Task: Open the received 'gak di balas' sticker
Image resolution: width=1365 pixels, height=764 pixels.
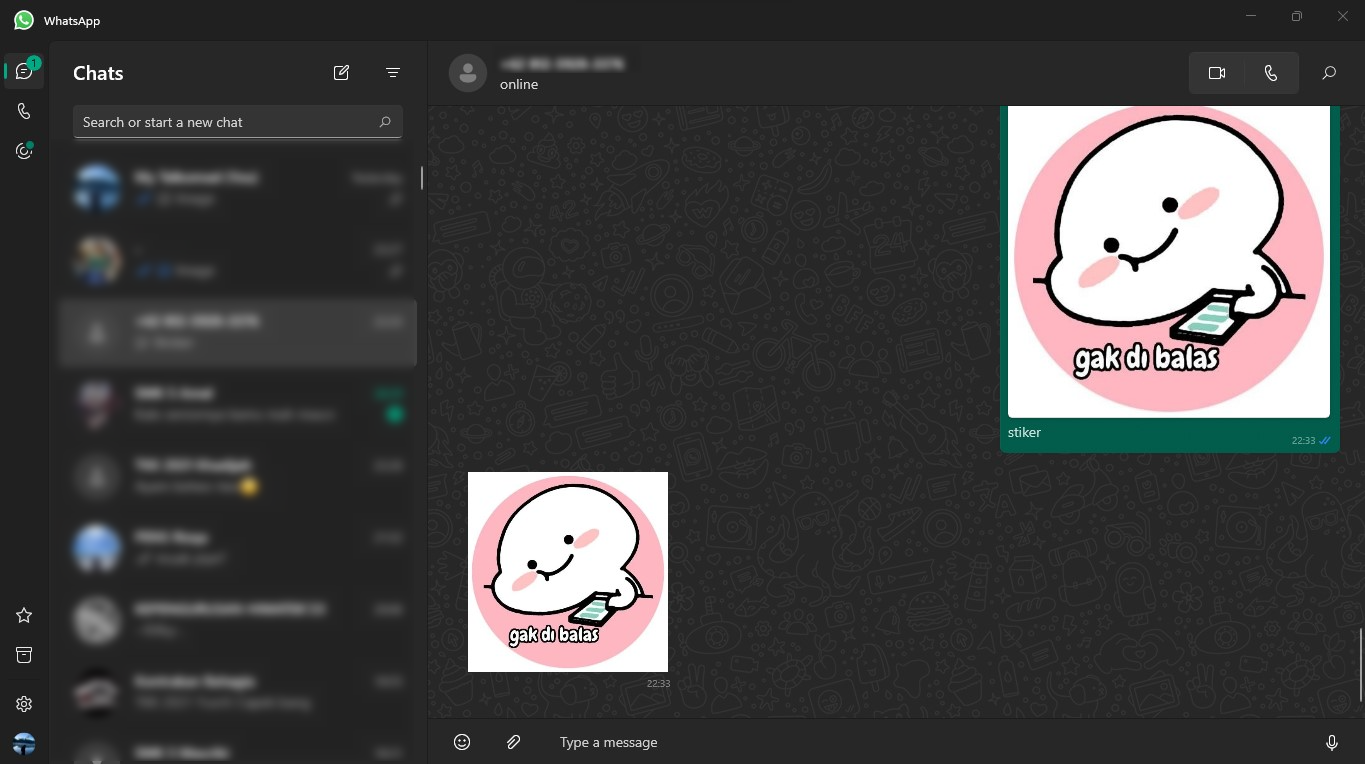Action: point(568,572)
